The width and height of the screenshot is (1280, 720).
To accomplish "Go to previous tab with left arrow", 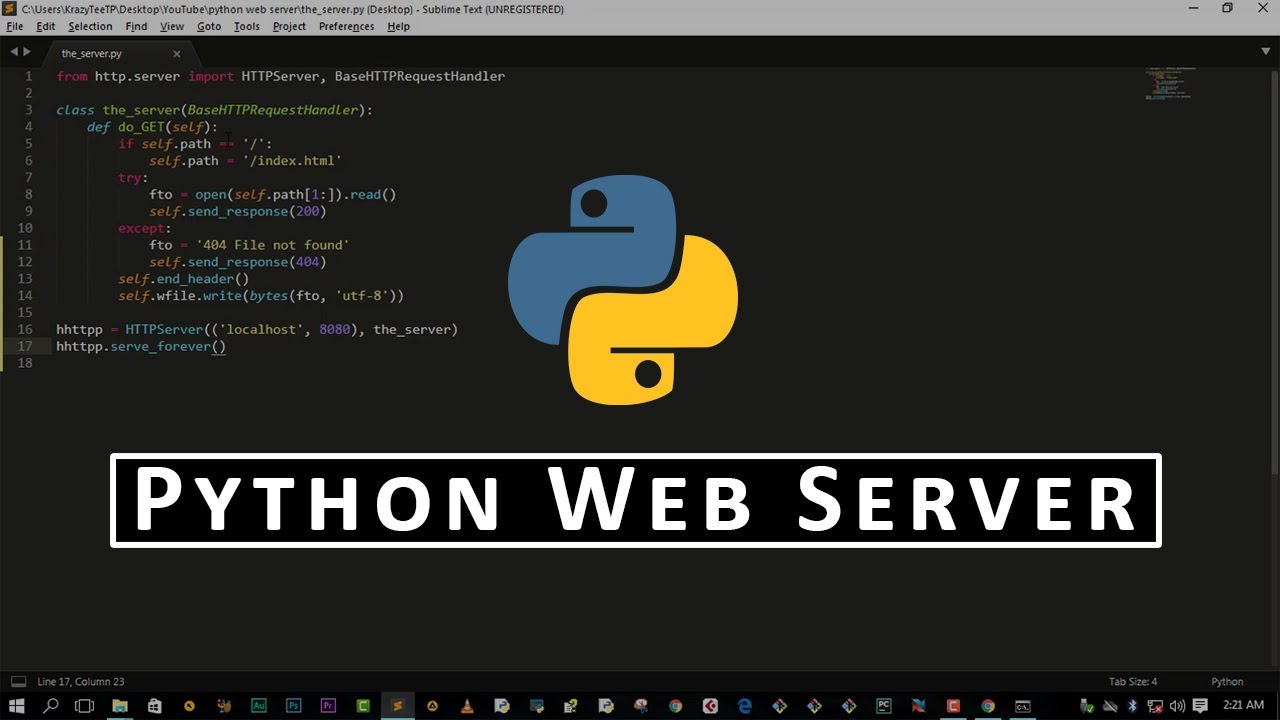I will tap(14, 52).
